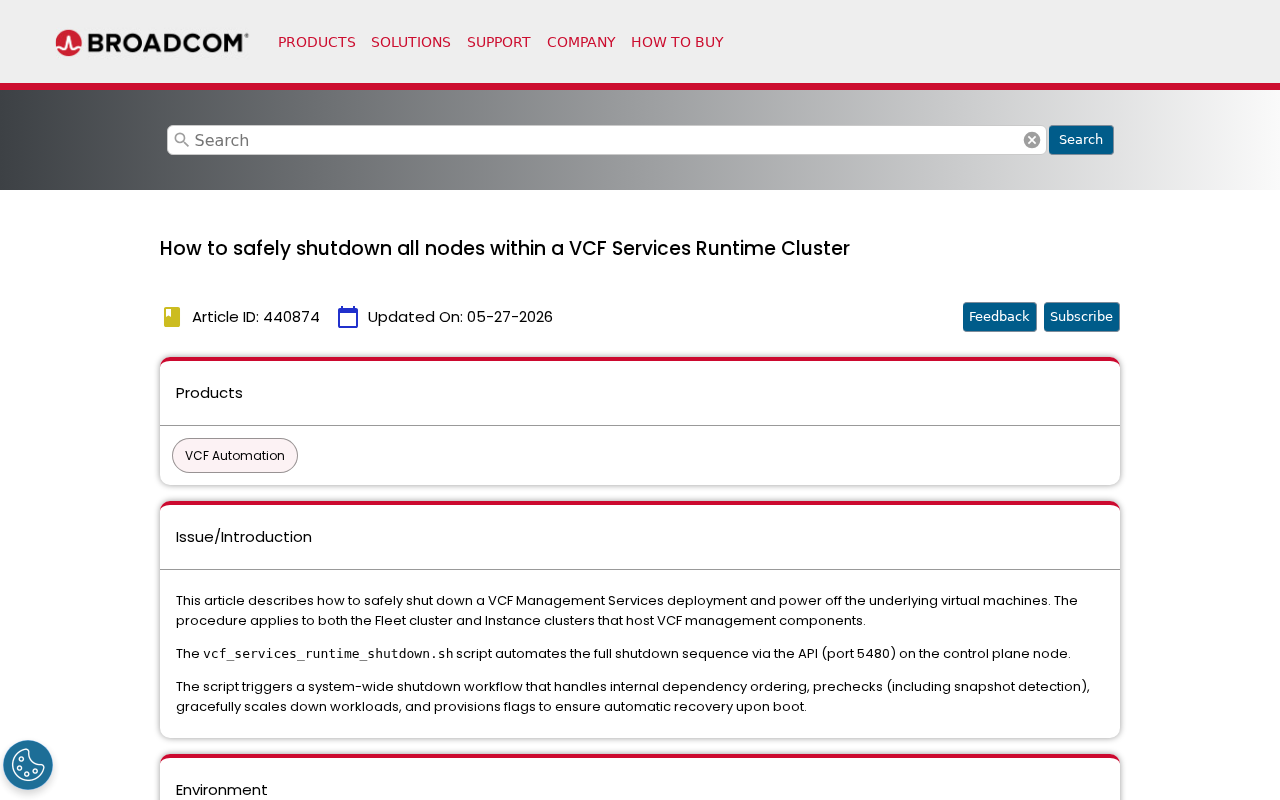Click the magnifier icon in search box

[182, 140]
